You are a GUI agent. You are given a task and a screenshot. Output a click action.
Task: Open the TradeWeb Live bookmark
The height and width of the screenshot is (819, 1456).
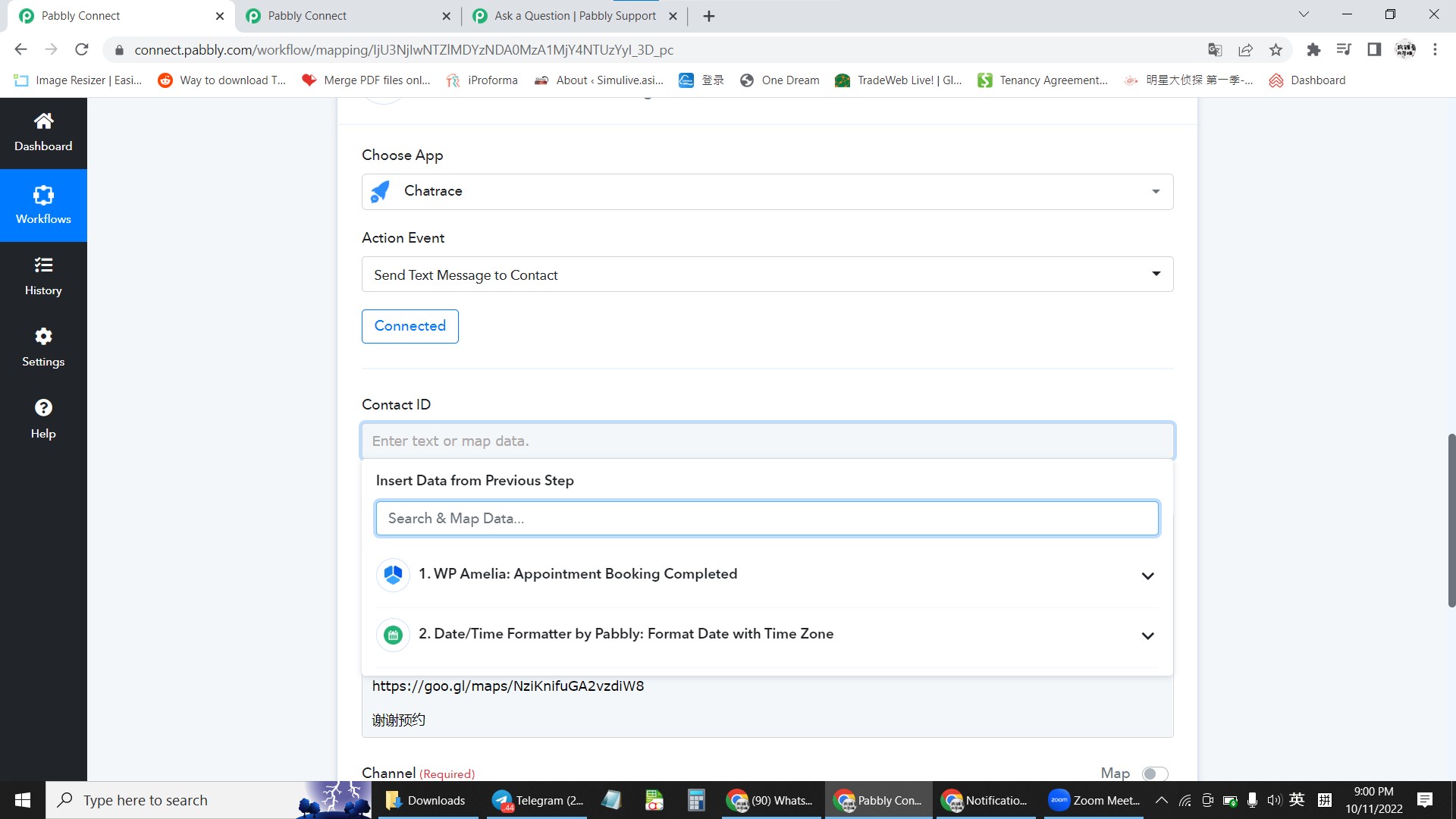899,80
